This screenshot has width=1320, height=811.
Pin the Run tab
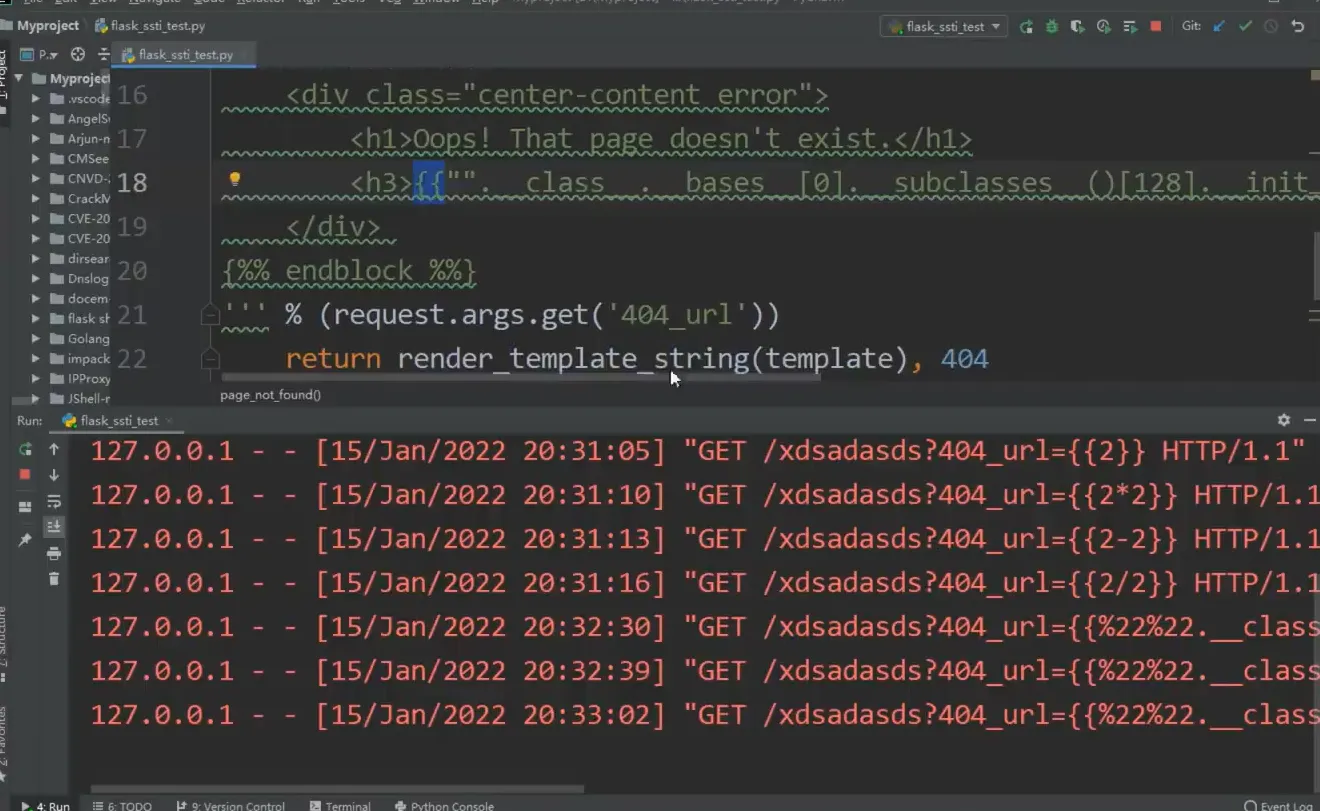point(26,540)
